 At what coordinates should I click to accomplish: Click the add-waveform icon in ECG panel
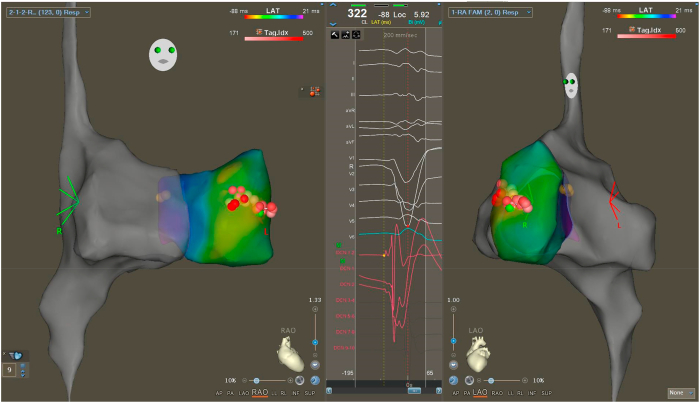pos(346,35)
